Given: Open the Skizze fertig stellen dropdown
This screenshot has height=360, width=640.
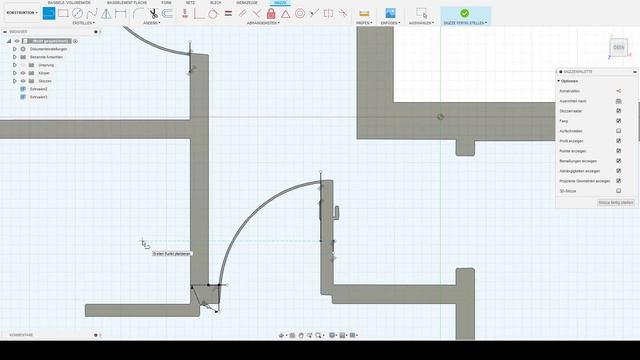Looking at the screenshot, I should (465, 23).
